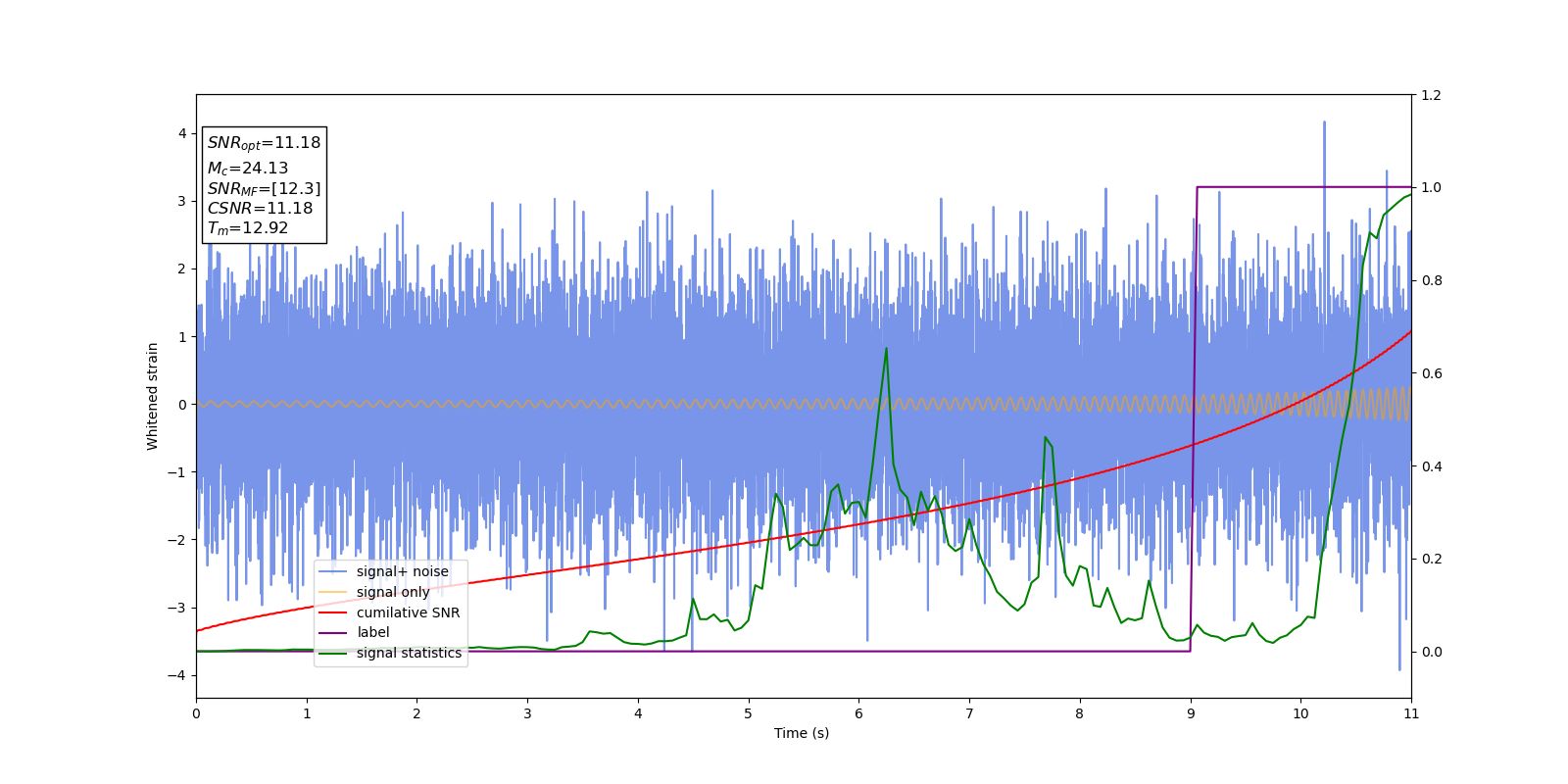Image resolution: width=1568 pixels, height=784 pixels.
Task: Click the SNRMF=[12.3] annotation text
Action: point(264,188)
